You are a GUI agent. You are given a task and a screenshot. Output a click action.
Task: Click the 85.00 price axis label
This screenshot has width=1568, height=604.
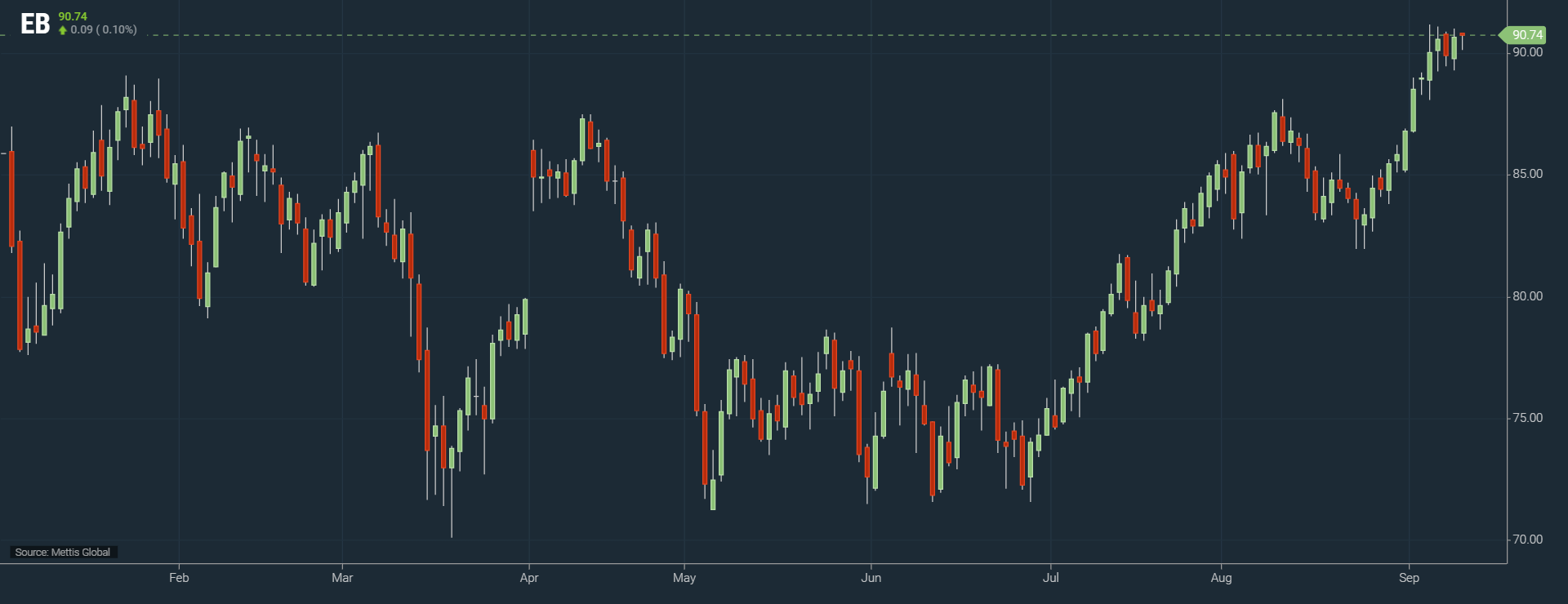tap(1527, 174)
